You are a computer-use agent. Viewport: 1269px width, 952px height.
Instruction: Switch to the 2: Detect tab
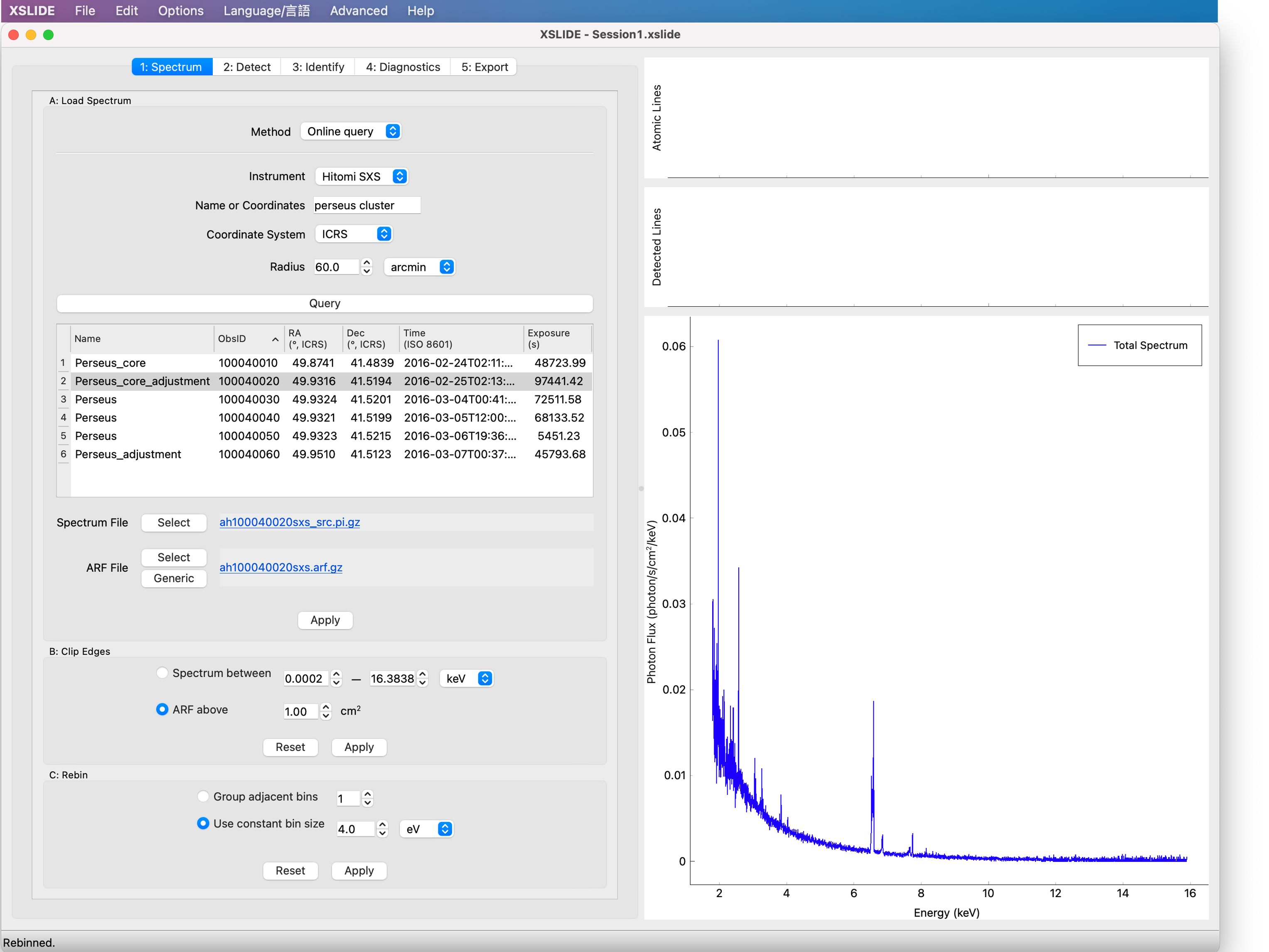247,67
